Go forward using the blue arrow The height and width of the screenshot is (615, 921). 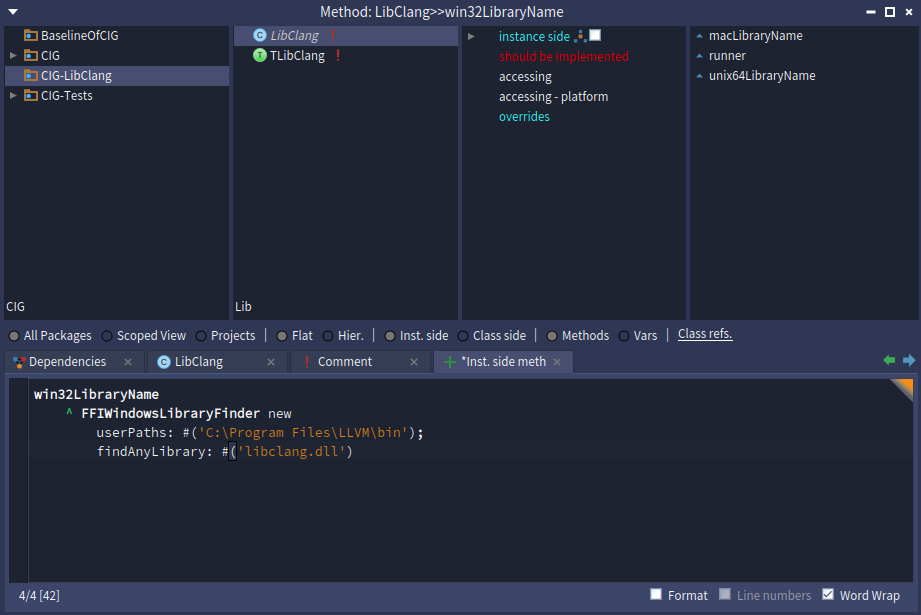click(909, 361)
